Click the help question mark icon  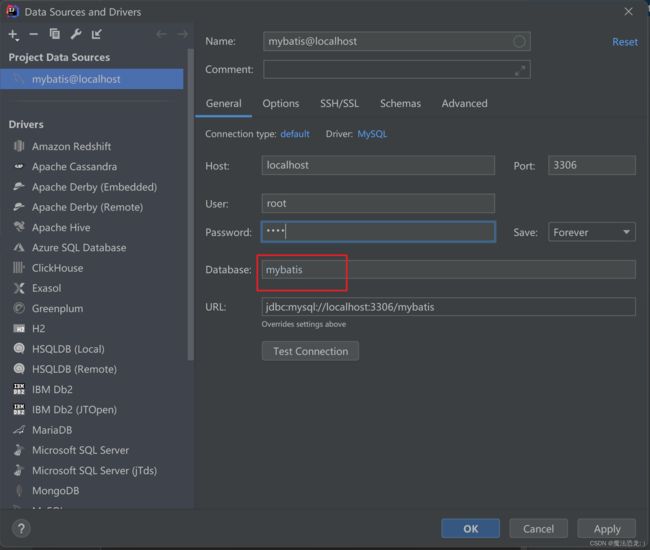21,528
